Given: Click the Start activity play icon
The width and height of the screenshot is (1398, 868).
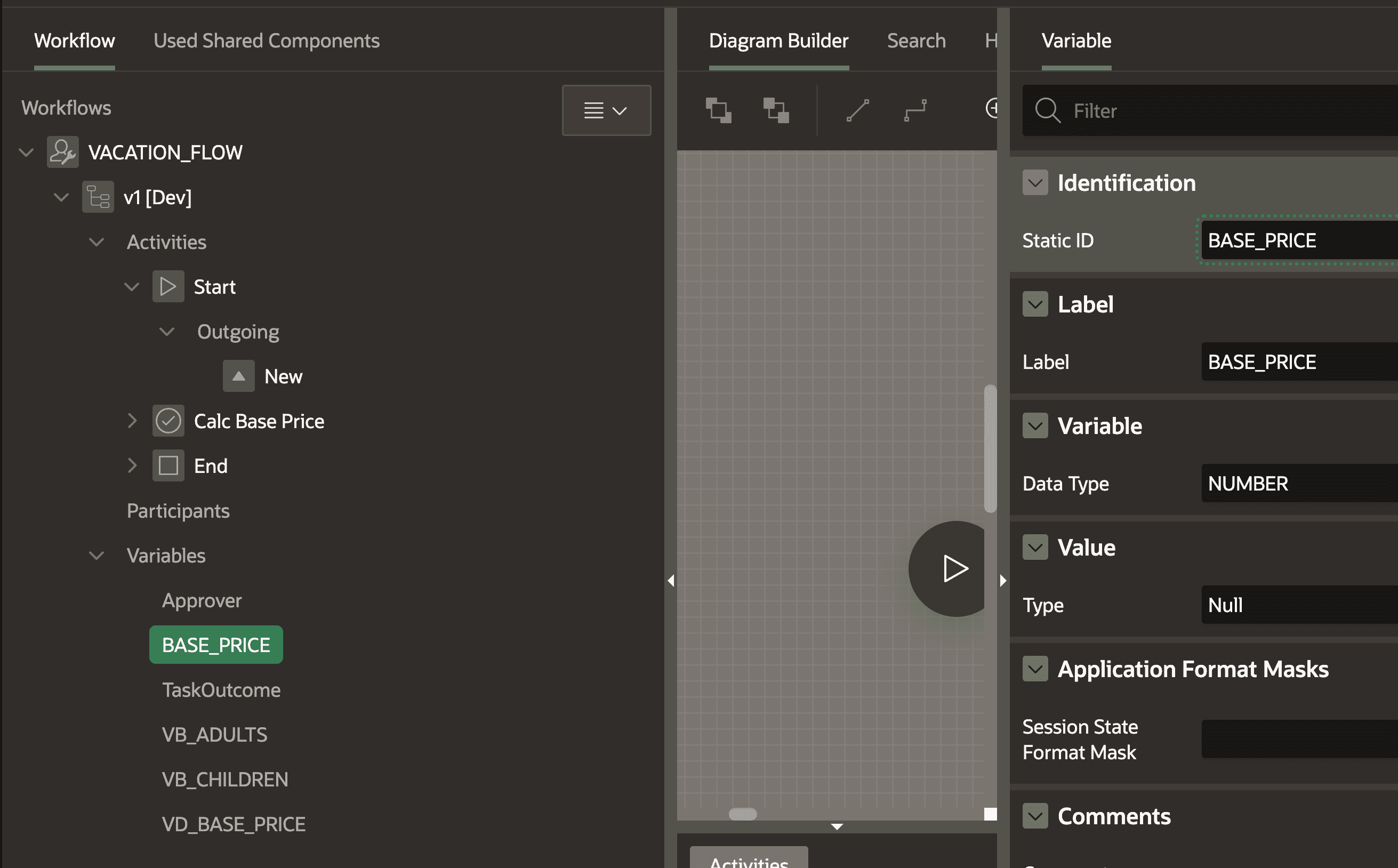Looking at the screenshot, I should click(167, 286).
